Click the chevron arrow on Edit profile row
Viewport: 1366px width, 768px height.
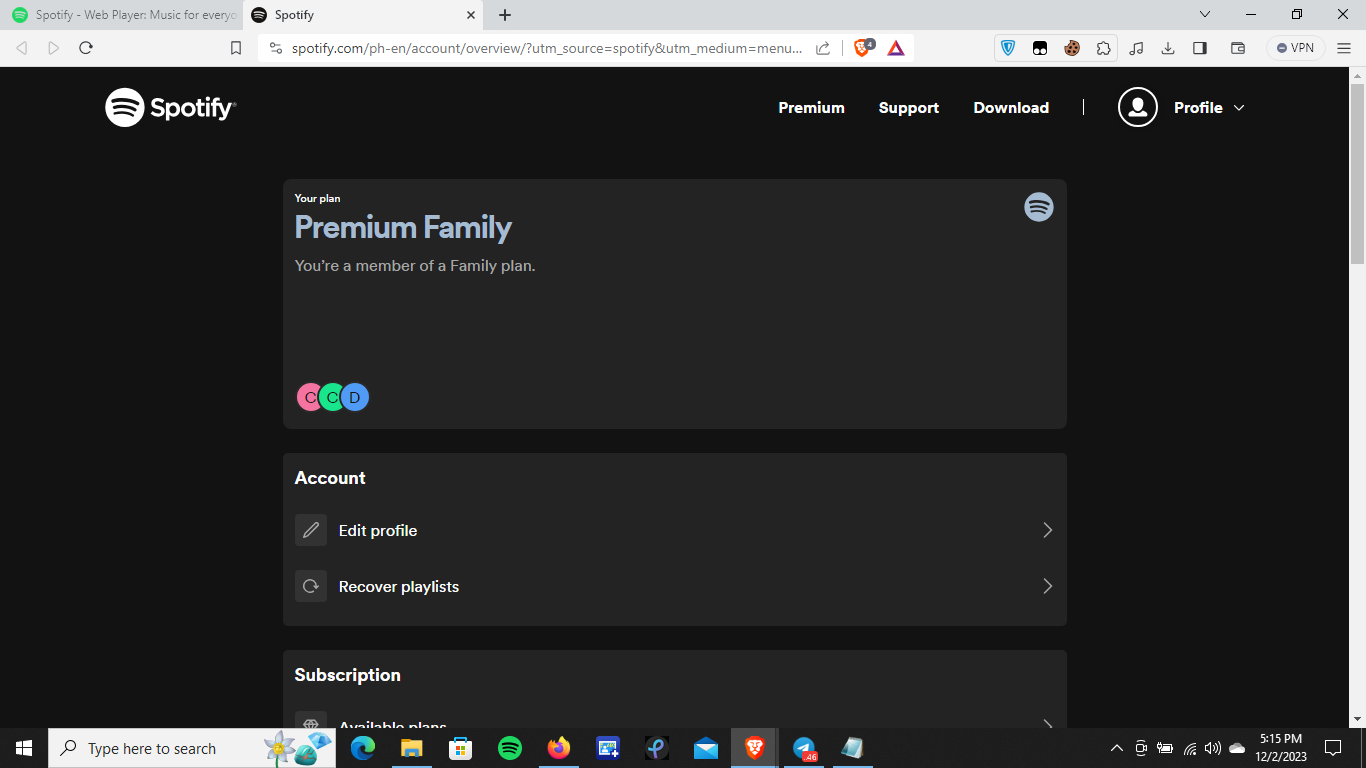point(1047,530)
